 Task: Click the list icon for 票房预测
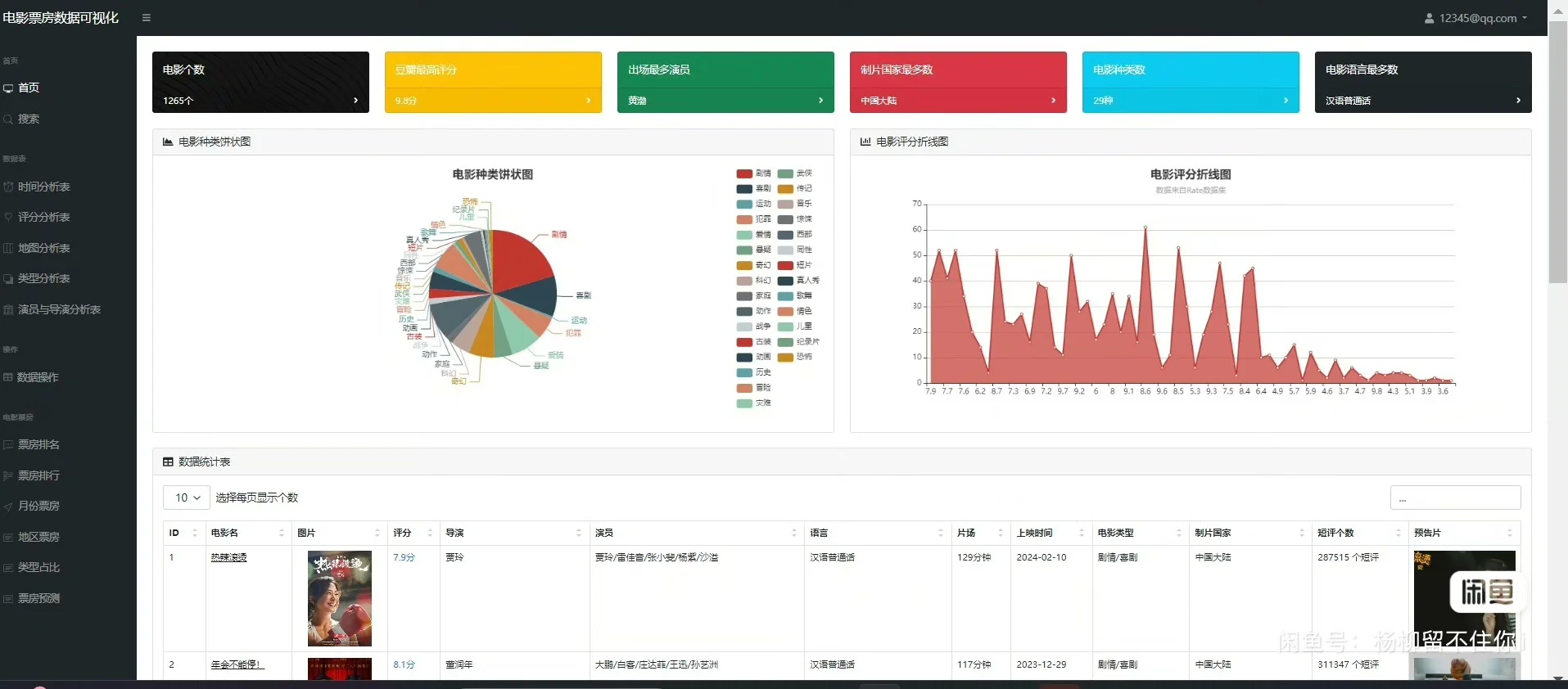(x=8, y=598)
